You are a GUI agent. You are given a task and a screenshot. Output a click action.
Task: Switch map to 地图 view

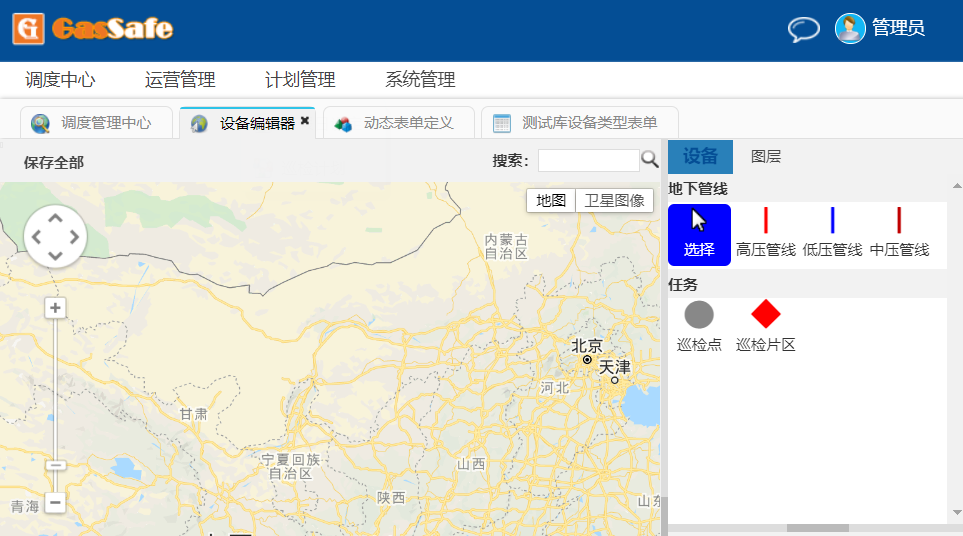(551, 200)
